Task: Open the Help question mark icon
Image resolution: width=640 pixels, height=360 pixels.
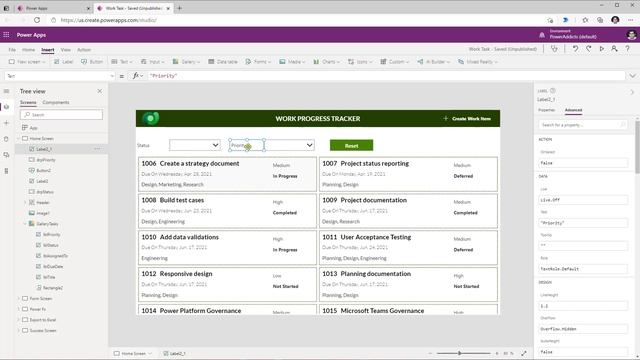Action: click(628, 49)
